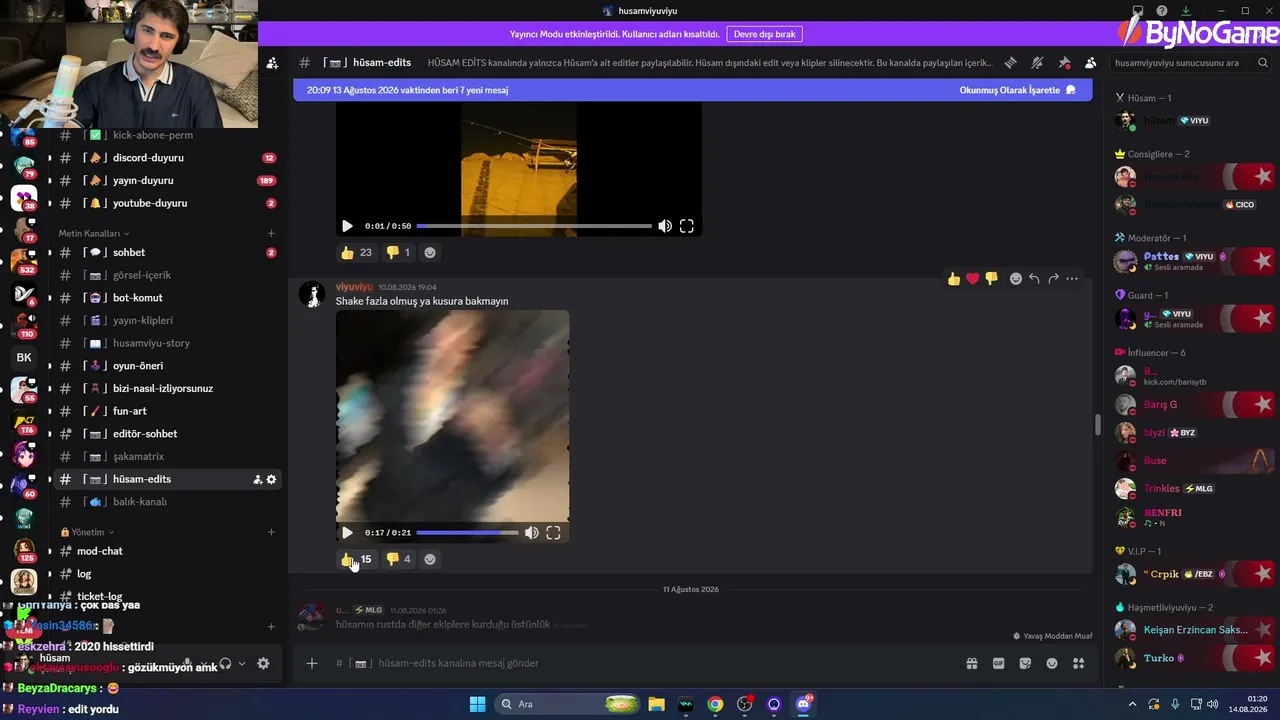
Task: Open the GIF picker
Action: tap(998, 663)
